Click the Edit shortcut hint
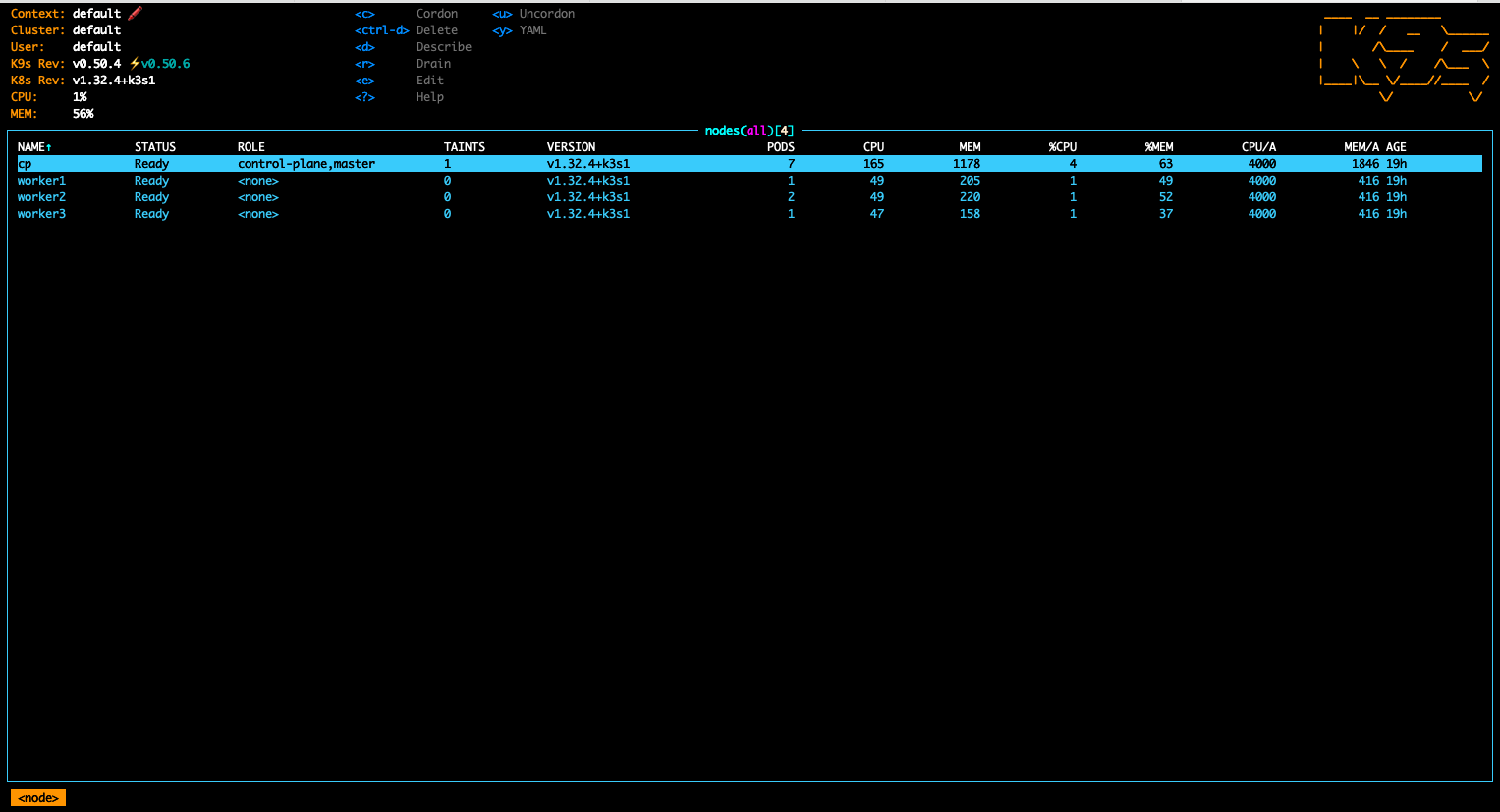The width and height of the screenshot is (1500, 812). [x=429, y=81]
